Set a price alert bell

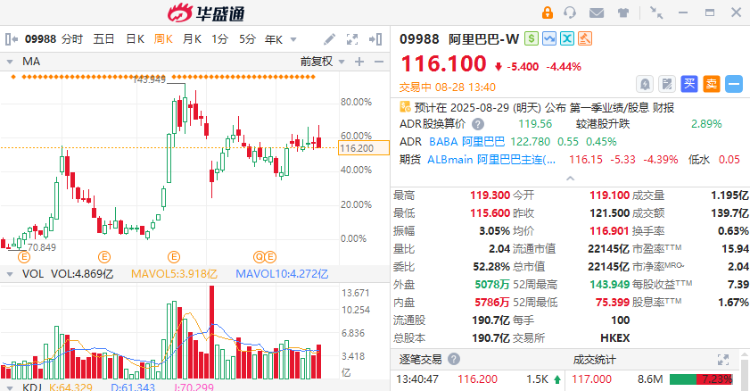click(x=645, y=84)
